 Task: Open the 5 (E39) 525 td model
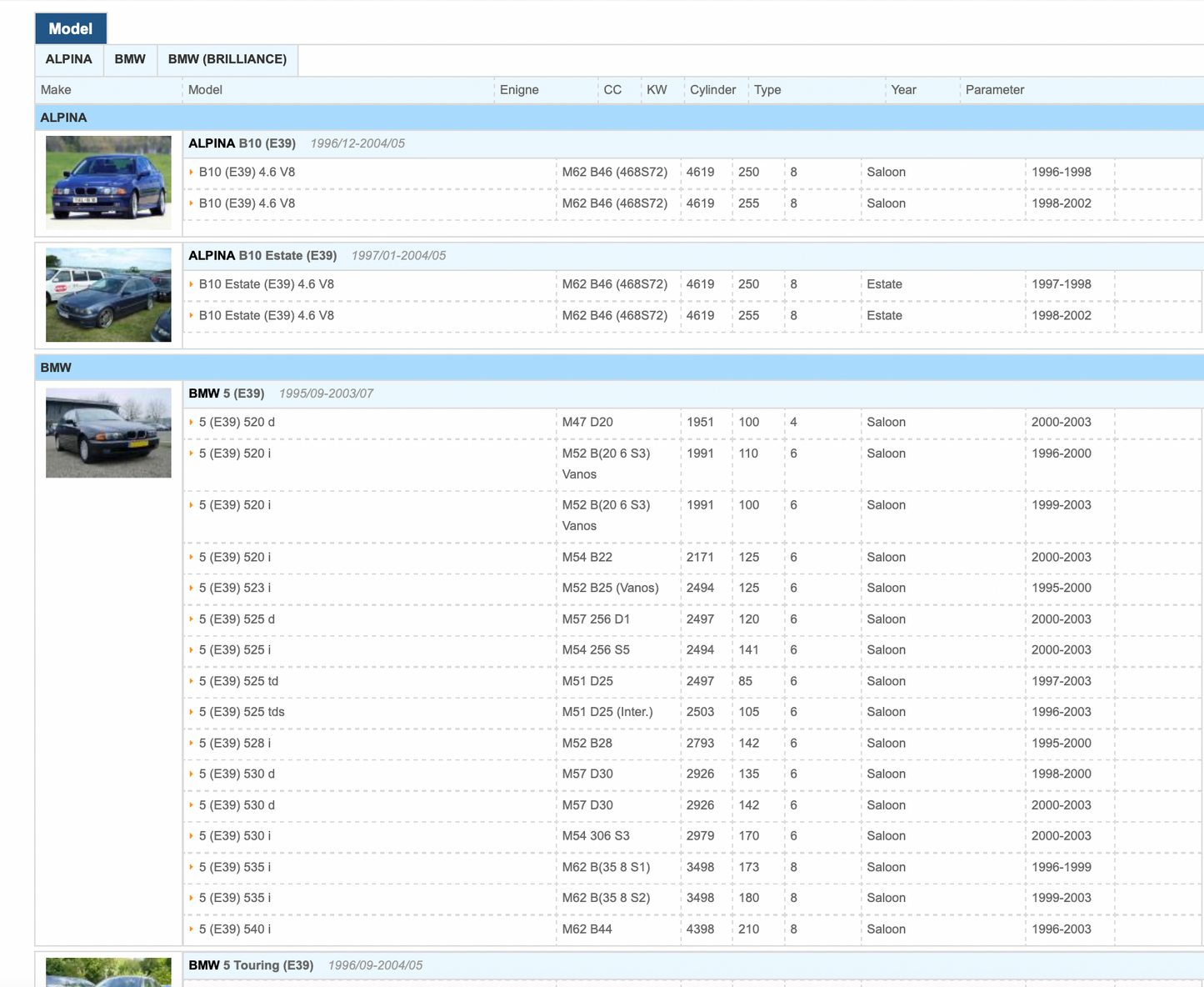tap(238, 681)
